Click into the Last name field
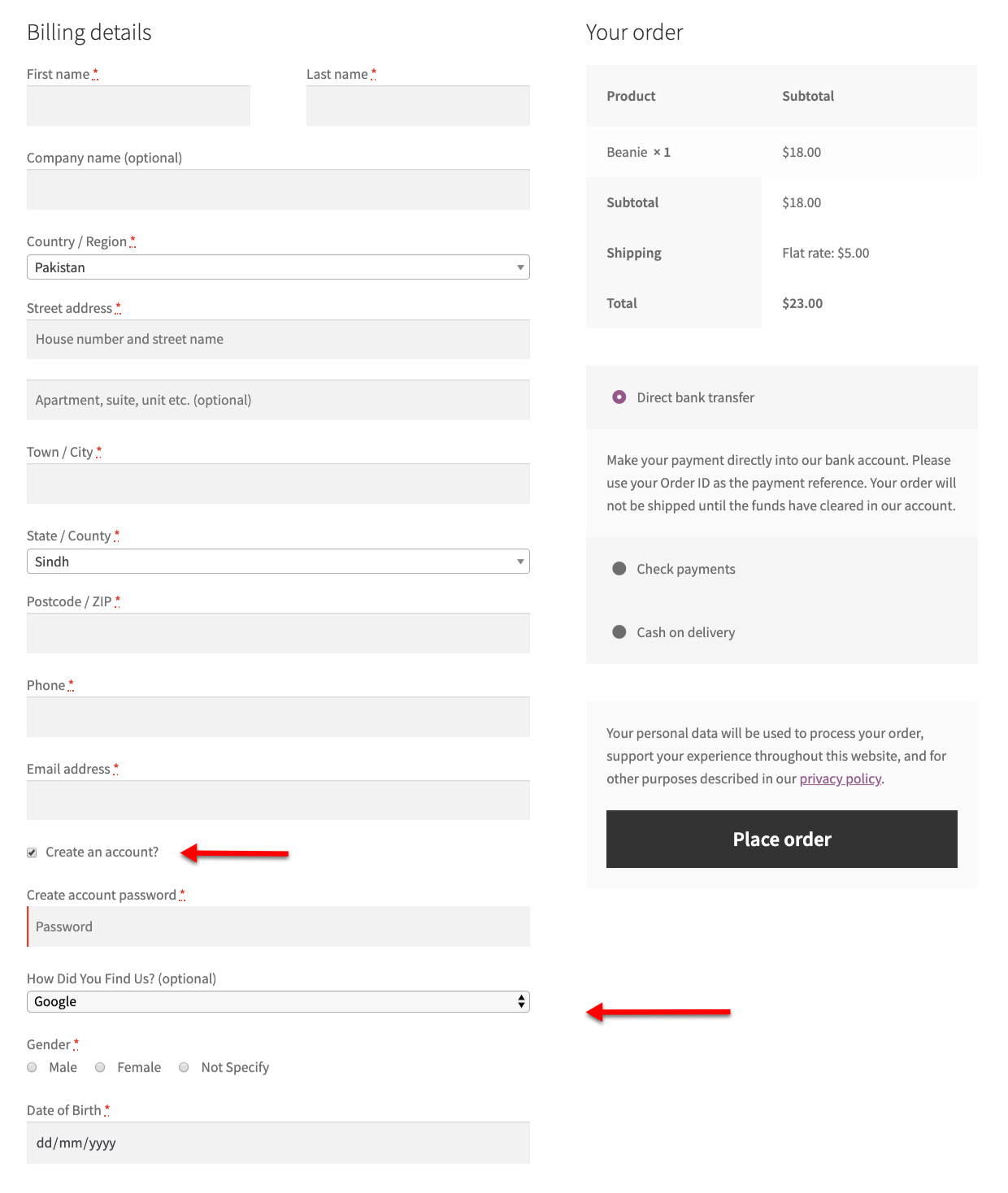This screenshot has height=1193, width=1008. click(418, 106)
